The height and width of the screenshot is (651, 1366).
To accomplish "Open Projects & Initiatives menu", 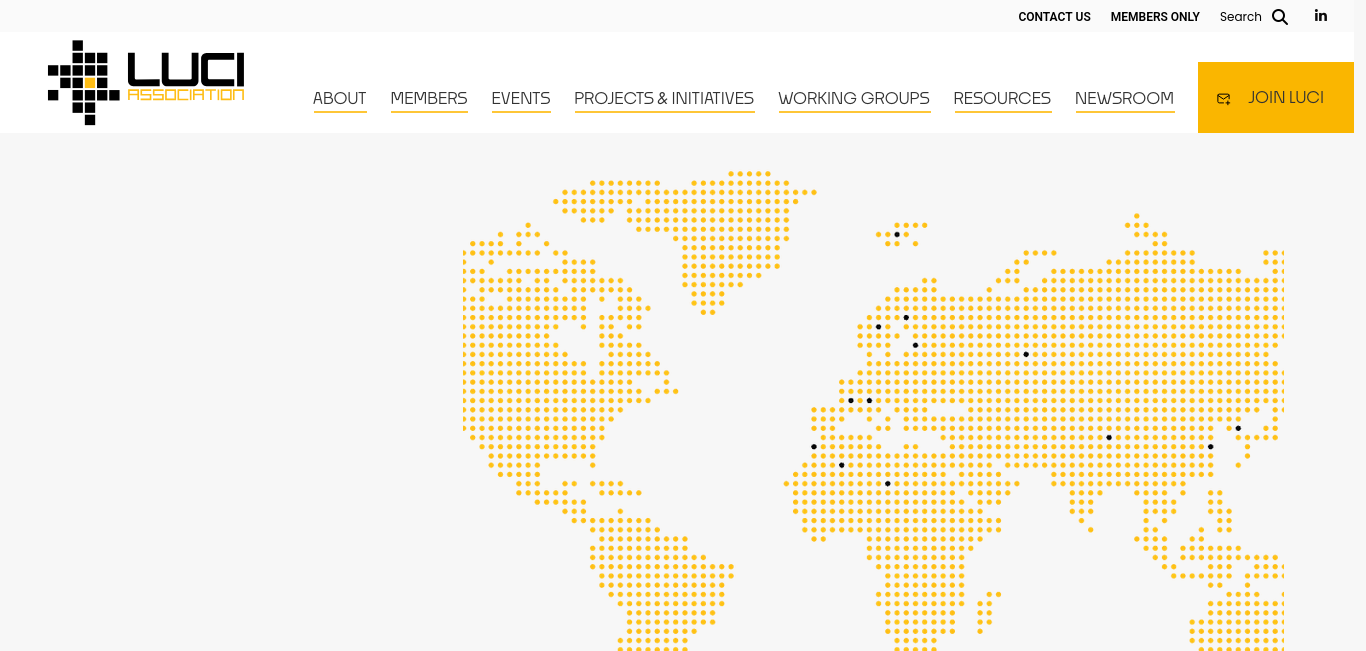I will point(664,98).
